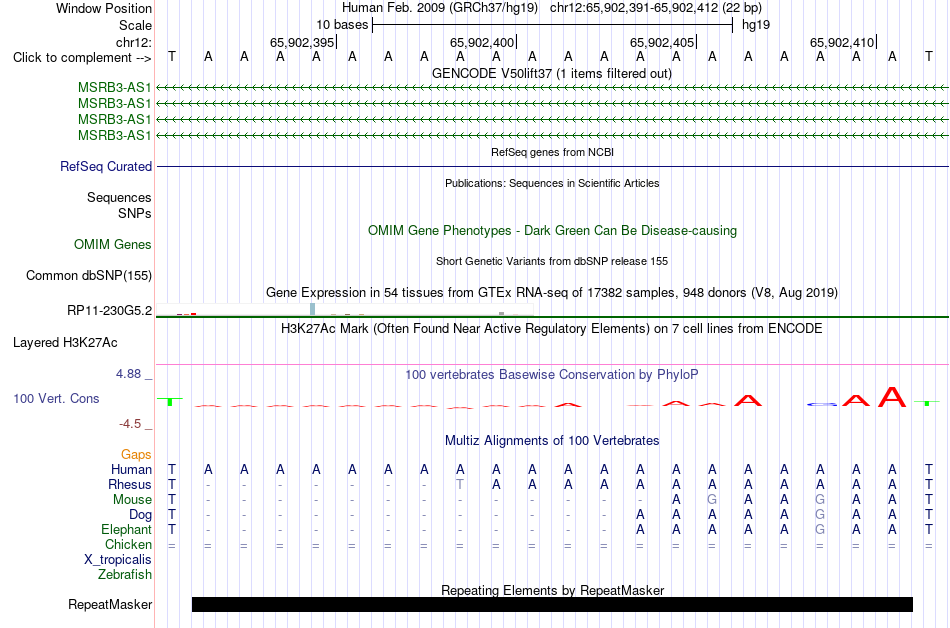Viewport: 950px width, 628px height.
Task: Open the first MSRB3-AS1 transcript label
Action: (x=115, y=88)
